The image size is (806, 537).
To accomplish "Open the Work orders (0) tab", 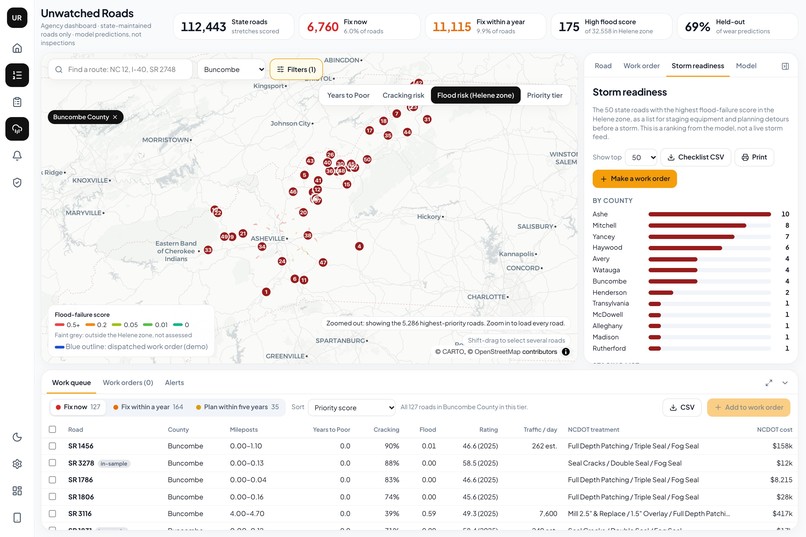I will click(x=128, y=383).
